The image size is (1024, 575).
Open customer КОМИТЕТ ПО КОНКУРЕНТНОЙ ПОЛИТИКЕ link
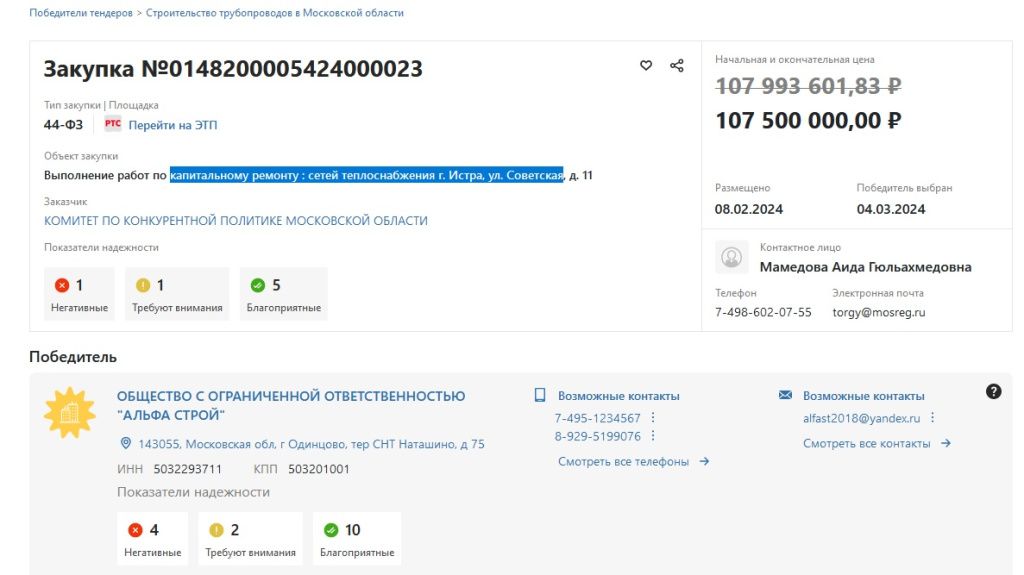pyautogui.click(x=236, y=220)
